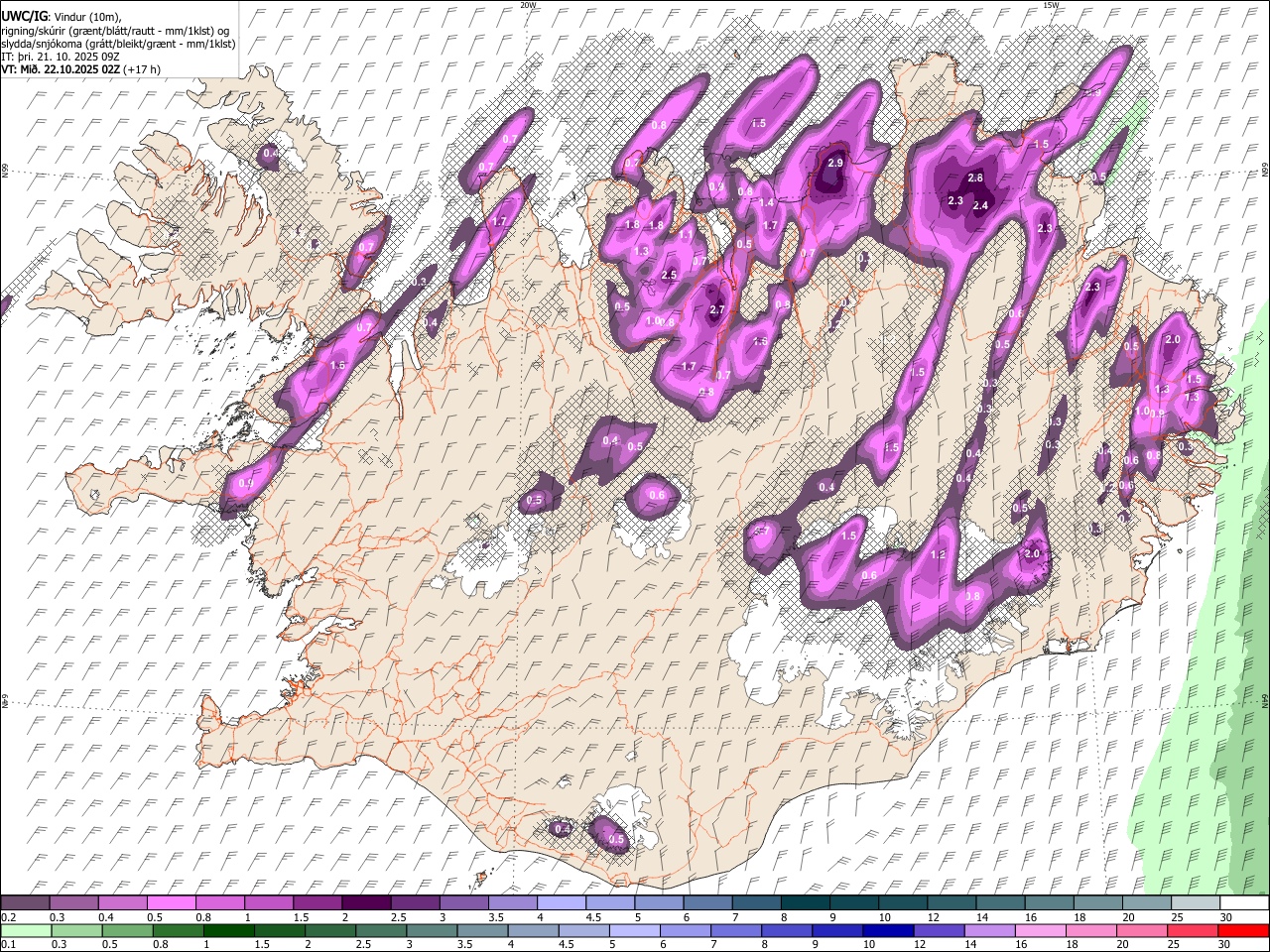Screen dimensions: 1270x952
Task: Select the pink lower legend swatch labeled 18
Action: tap(1090, 930)
